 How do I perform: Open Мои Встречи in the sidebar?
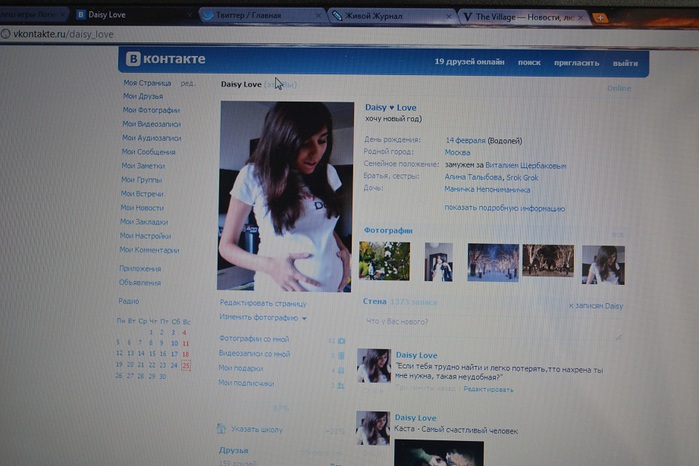tap(142, 194)
